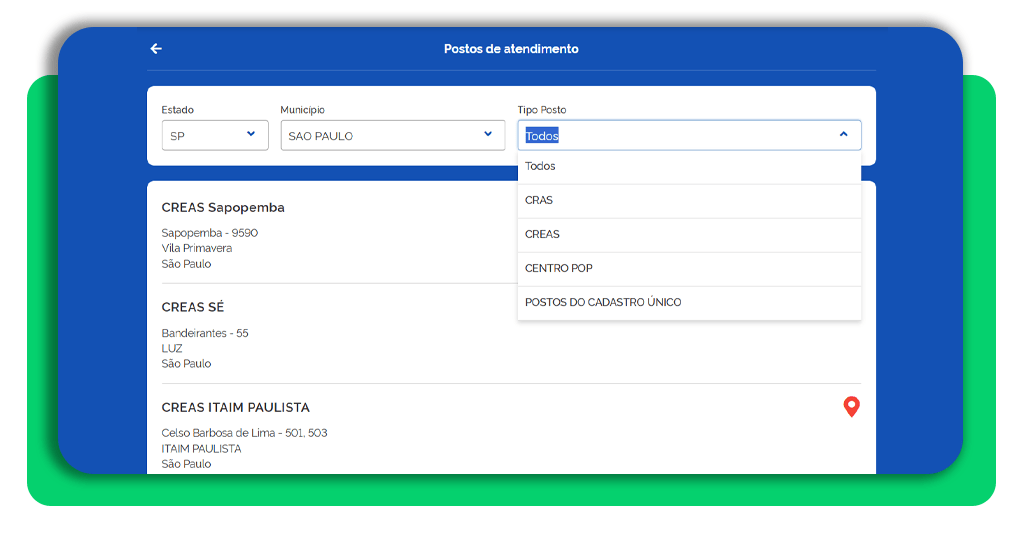Click the back arrow in the header
1024x536 pixels.
tap(156, 49)
